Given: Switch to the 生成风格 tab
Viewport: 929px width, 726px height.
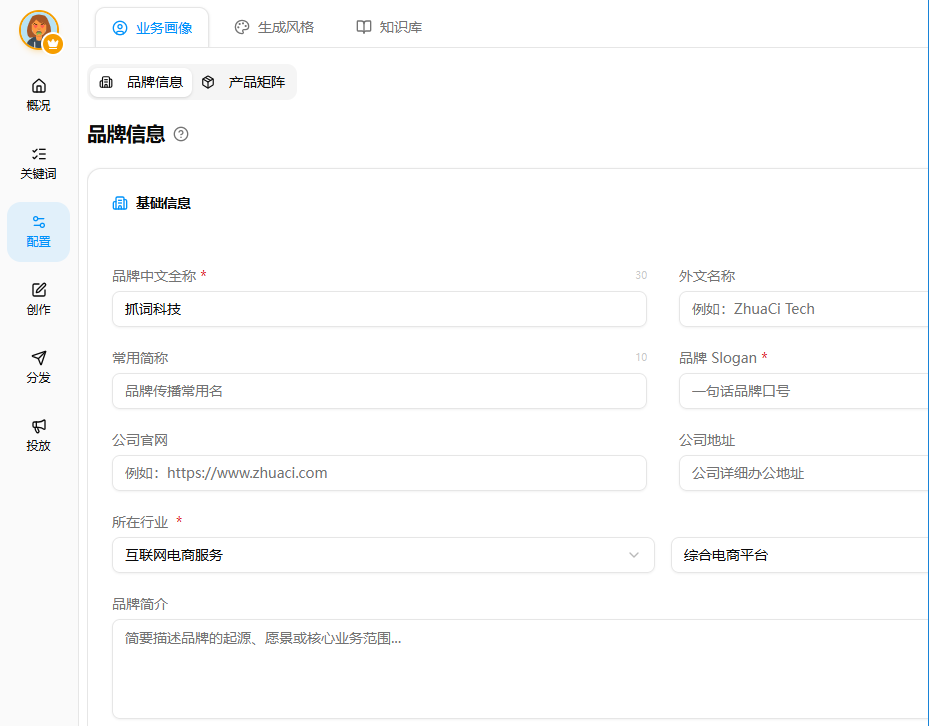Looking at the screenshot, I should tap(274, 28).
